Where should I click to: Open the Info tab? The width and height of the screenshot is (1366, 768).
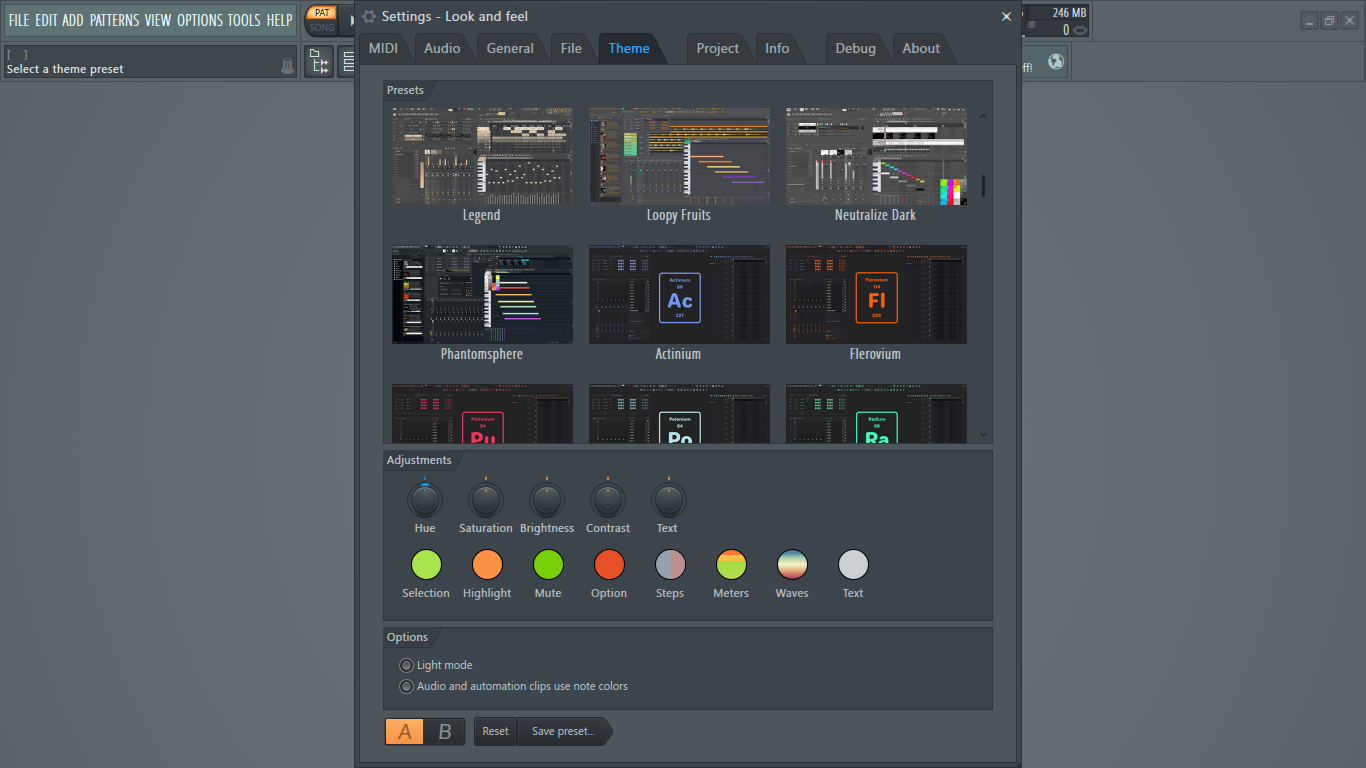[777, 48]
